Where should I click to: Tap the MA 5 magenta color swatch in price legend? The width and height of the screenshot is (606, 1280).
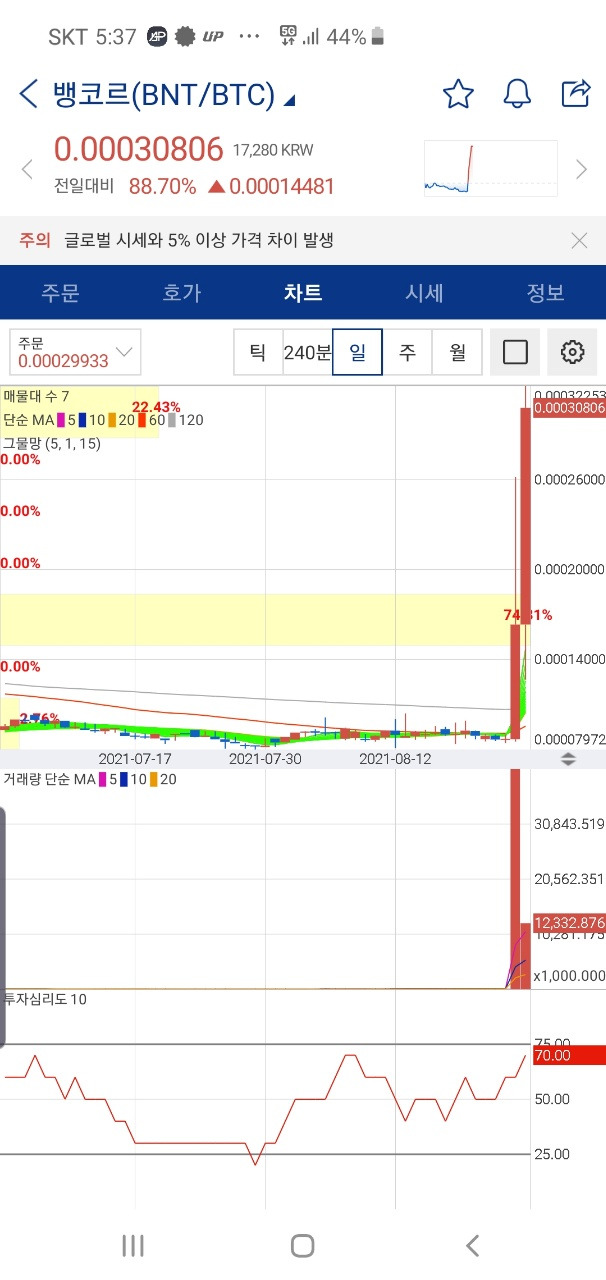tap(62, 420)
